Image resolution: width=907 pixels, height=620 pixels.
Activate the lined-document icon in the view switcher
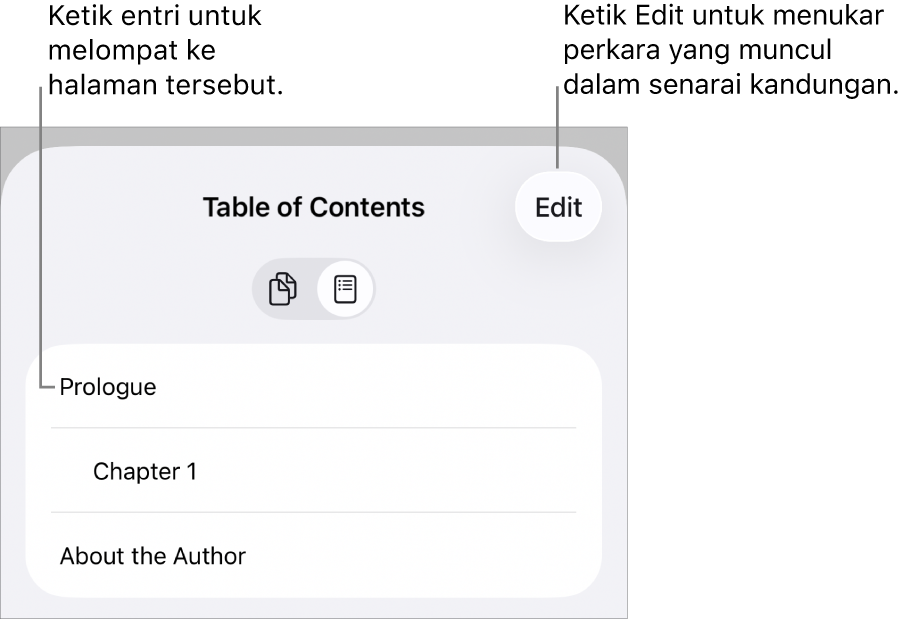344,290
